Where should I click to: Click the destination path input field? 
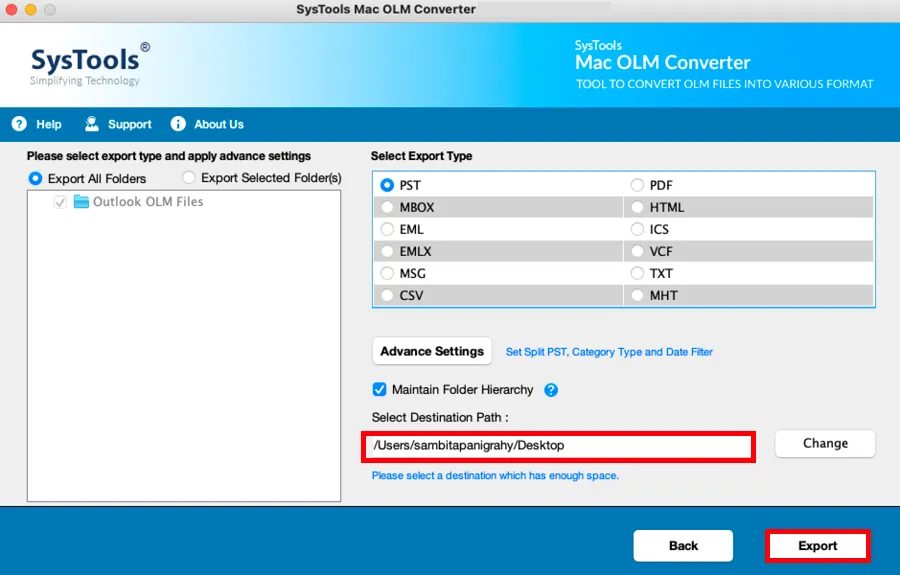point(558,446)
